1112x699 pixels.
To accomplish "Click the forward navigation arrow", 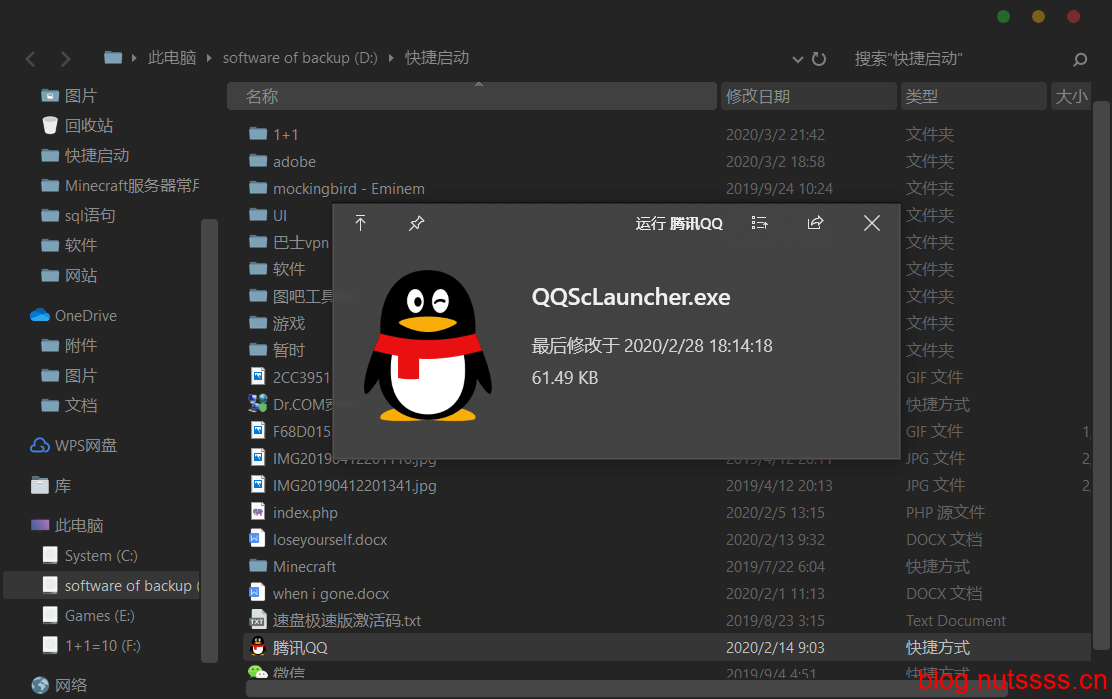I will (x=65, y=59).
